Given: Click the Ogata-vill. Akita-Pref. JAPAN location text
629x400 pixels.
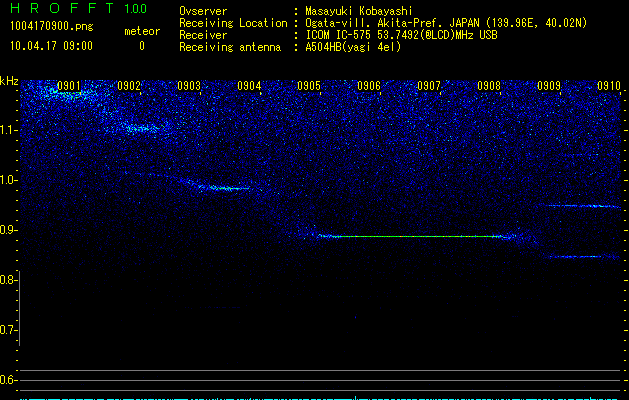Looking at the screenshot, I should click(x=446, y=23).
